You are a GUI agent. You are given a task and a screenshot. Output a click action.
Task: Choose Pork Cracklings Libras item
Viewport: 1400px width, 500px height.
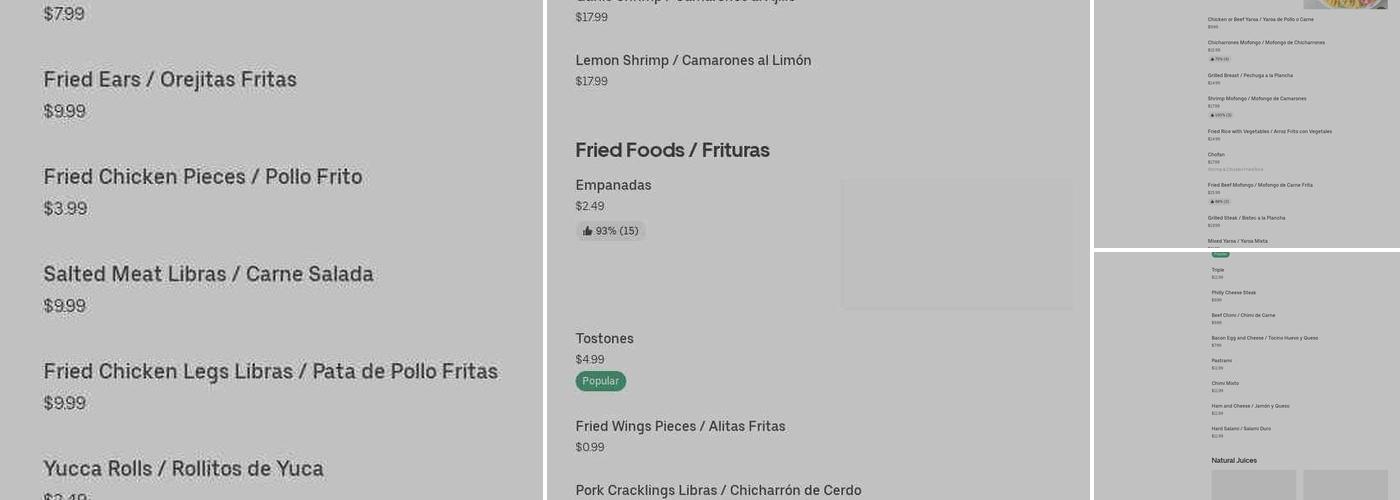click(718, 490)
